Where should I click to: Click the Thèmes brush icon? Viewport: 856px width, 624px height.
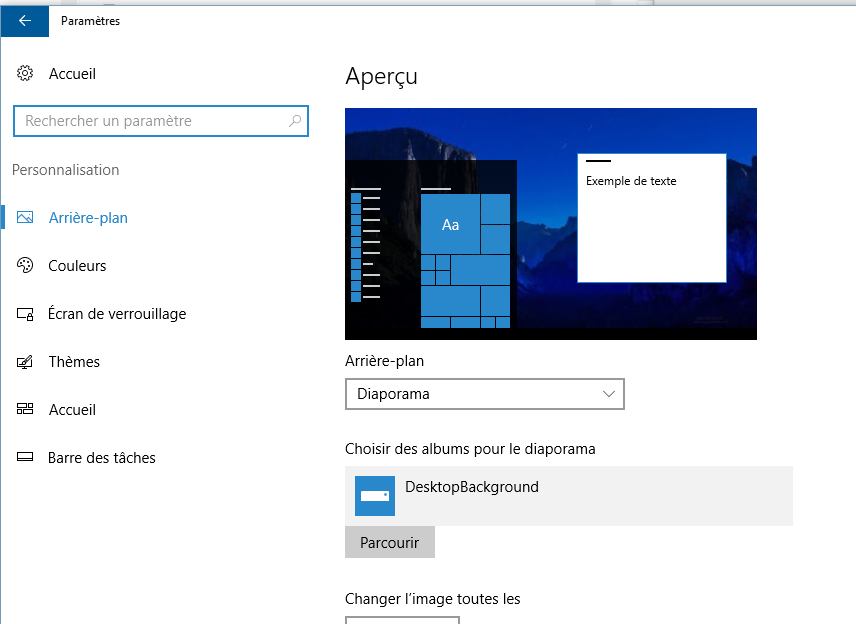pyautogui.click(x=26, y=362)
